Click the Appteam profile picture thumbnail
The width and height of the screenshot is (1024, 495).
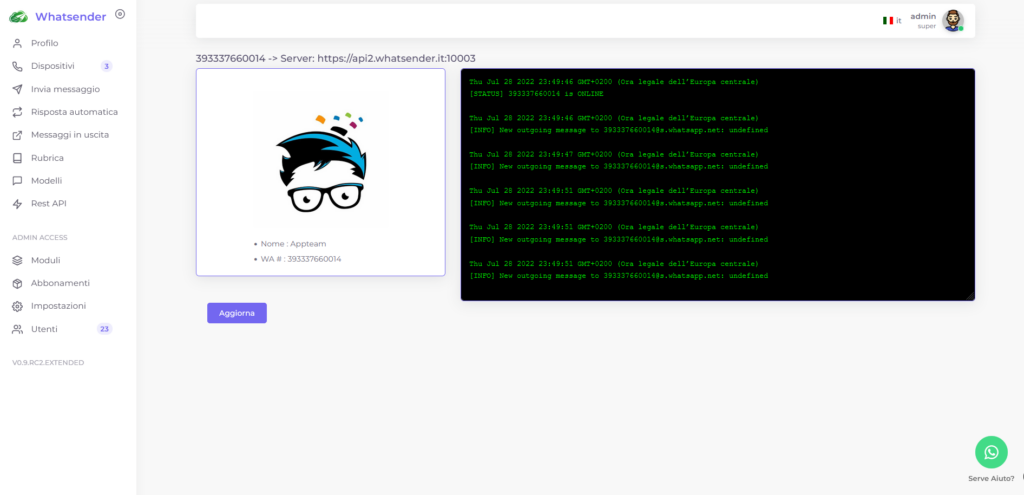click(x=321, y=159)
